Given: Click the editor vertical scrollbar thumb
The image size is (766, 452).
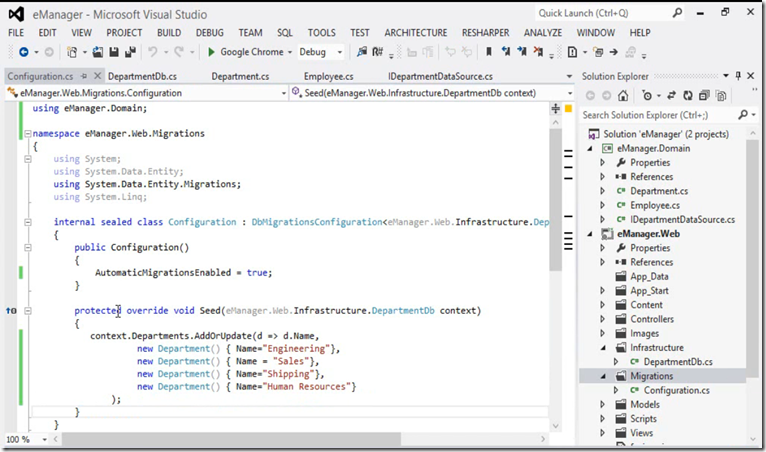Looking at the screenshot, I should click(555, 200).
